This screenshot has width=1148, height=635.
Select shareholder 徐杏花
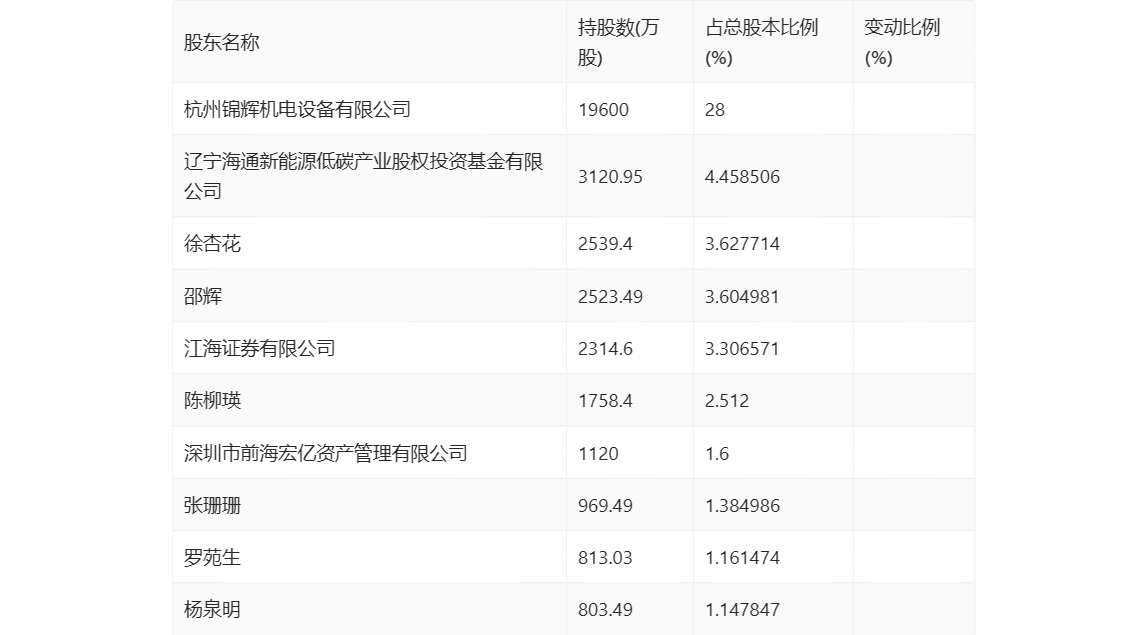coord(212,243)
